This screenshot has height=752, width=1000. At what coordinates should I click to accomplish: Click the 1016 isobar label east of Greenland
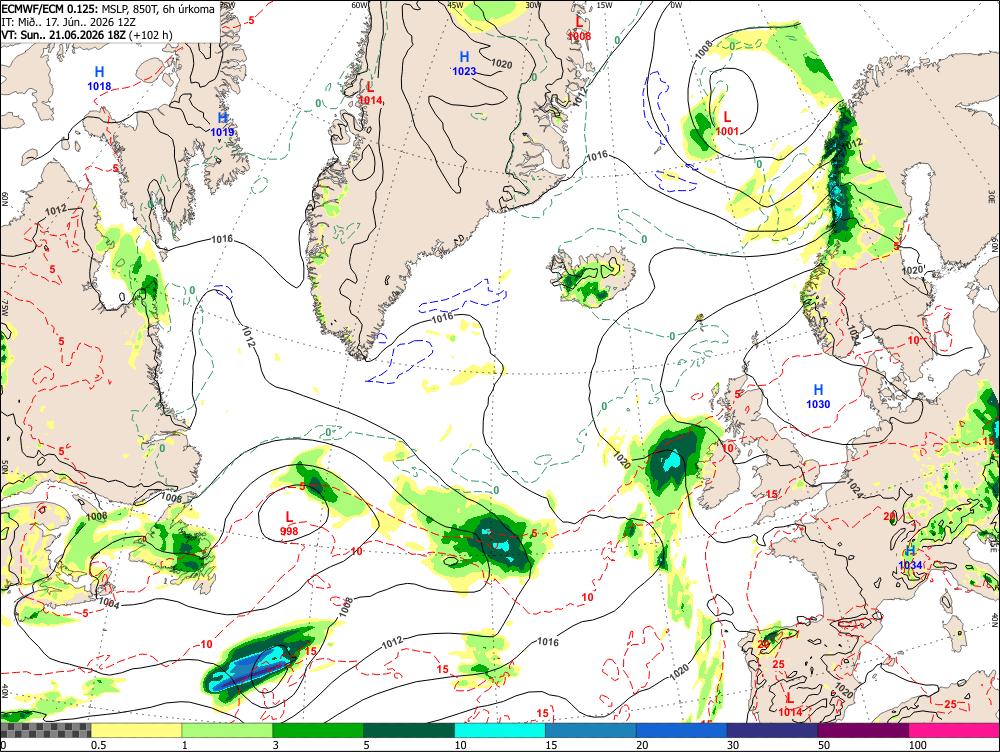click(596, 156)
